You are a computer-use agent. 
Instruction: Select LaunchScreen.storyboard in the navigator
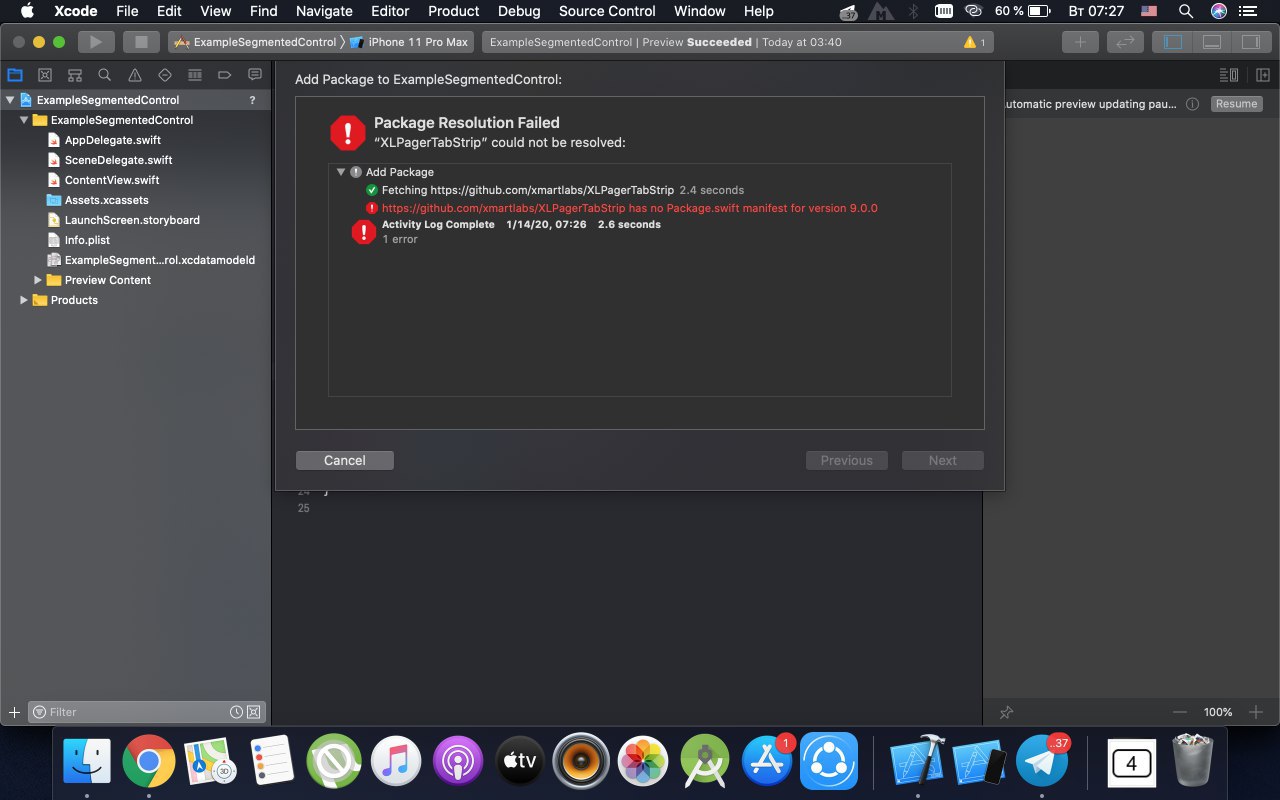click(x=132, y=220)
